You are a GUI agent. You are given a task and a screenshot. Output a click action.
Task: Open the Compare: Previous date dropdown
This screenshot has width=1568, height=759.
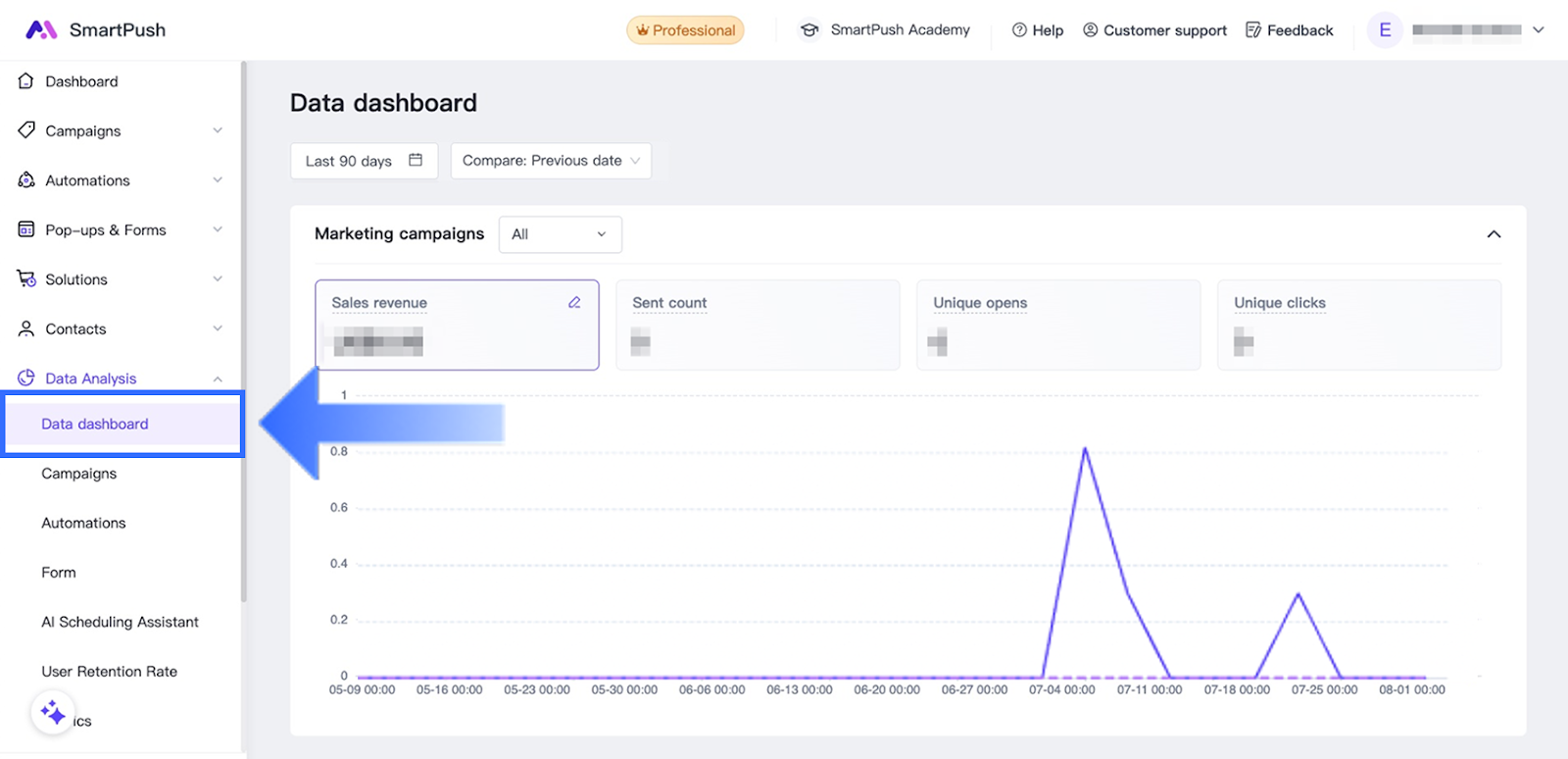pos(551,161)
